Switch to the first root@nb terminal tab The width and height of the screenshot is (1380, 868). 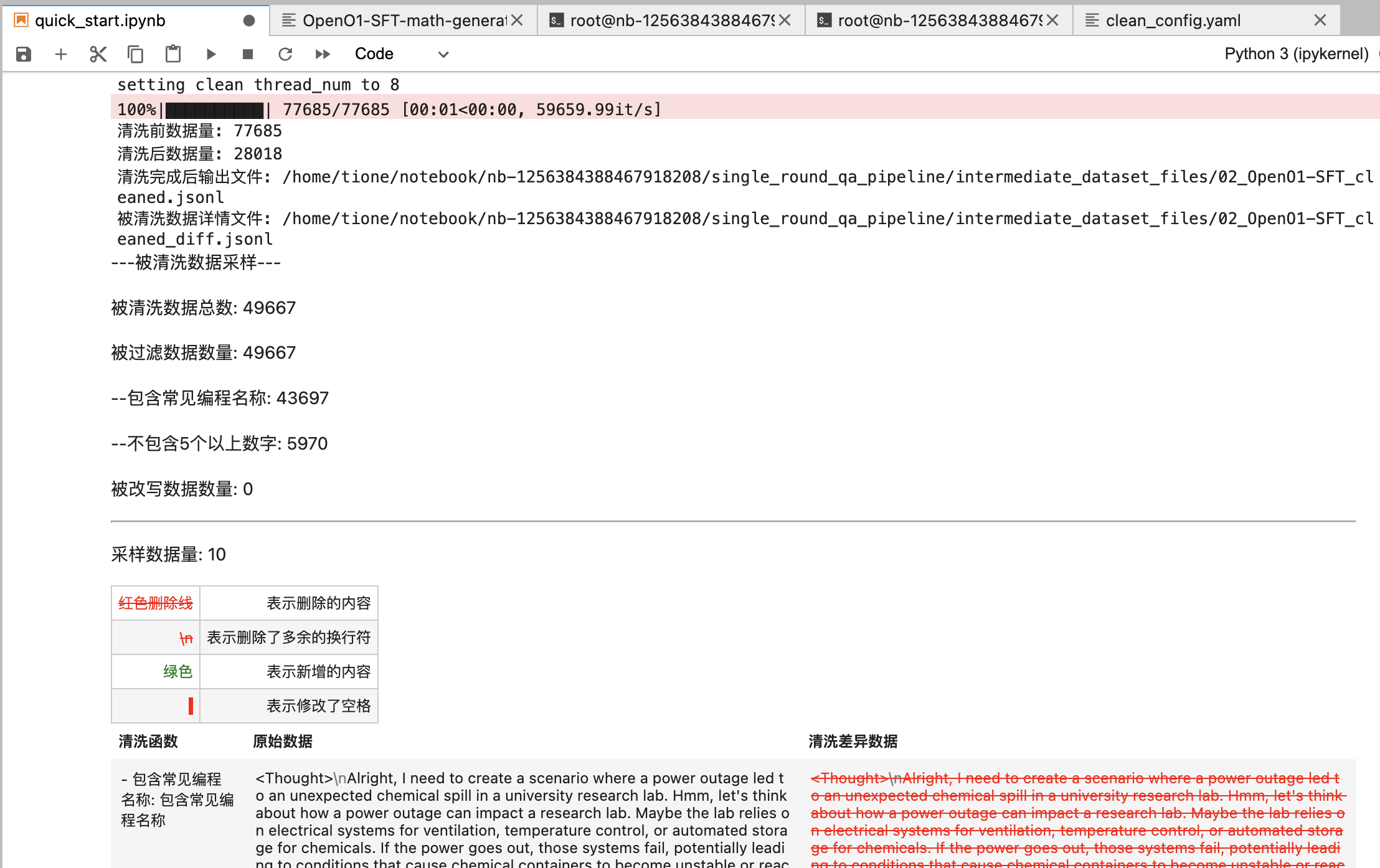[671, 21]
